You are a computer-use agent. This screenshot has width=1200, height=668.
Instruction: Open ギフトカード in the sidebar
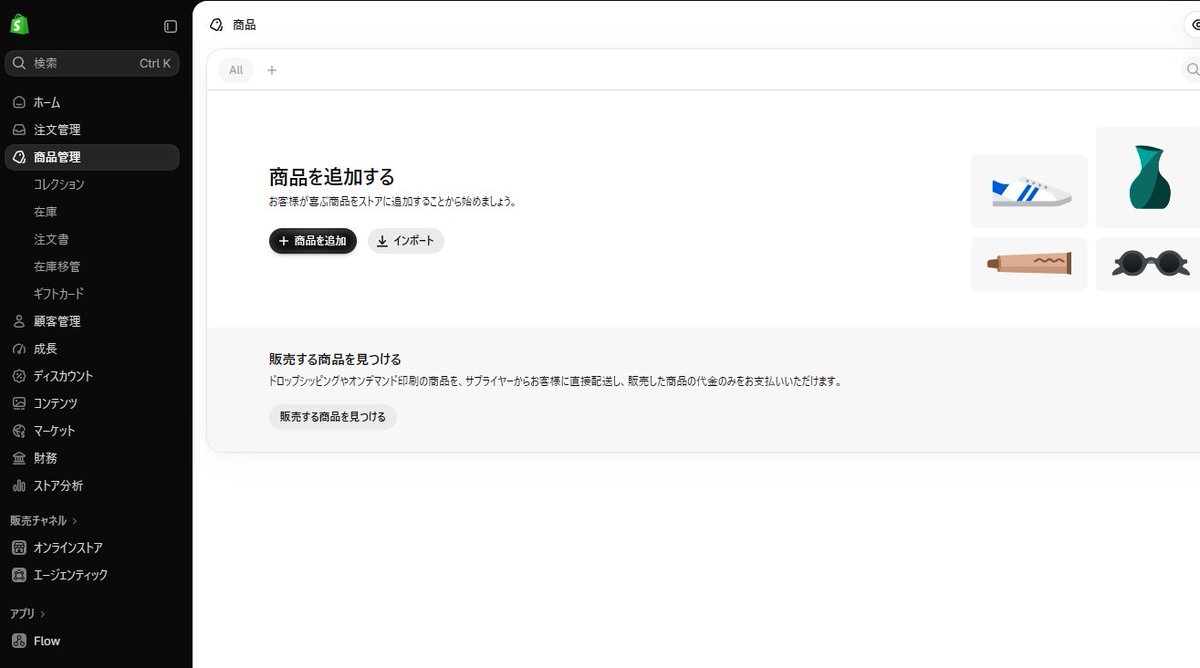click(59, 294)
